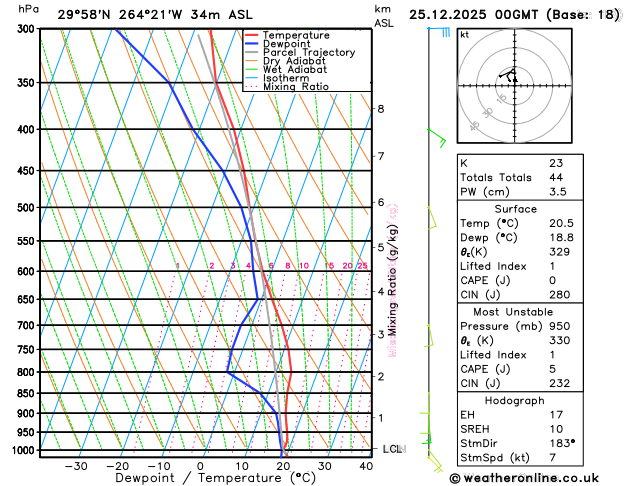Click the Surface Temp value 20.5
Screen dimensions: 629x486
tap(561, 223)
